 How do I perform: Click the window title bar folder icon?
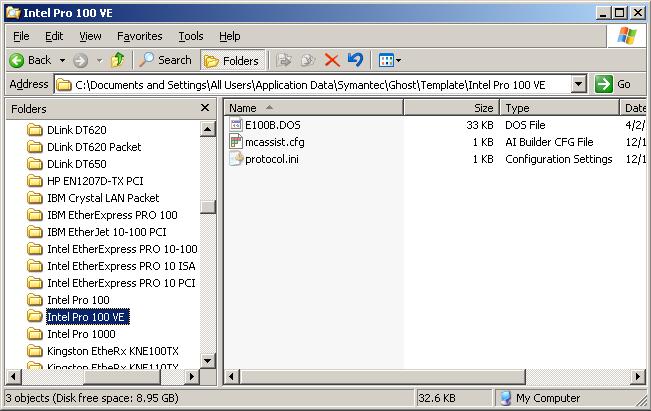point(13,13)
